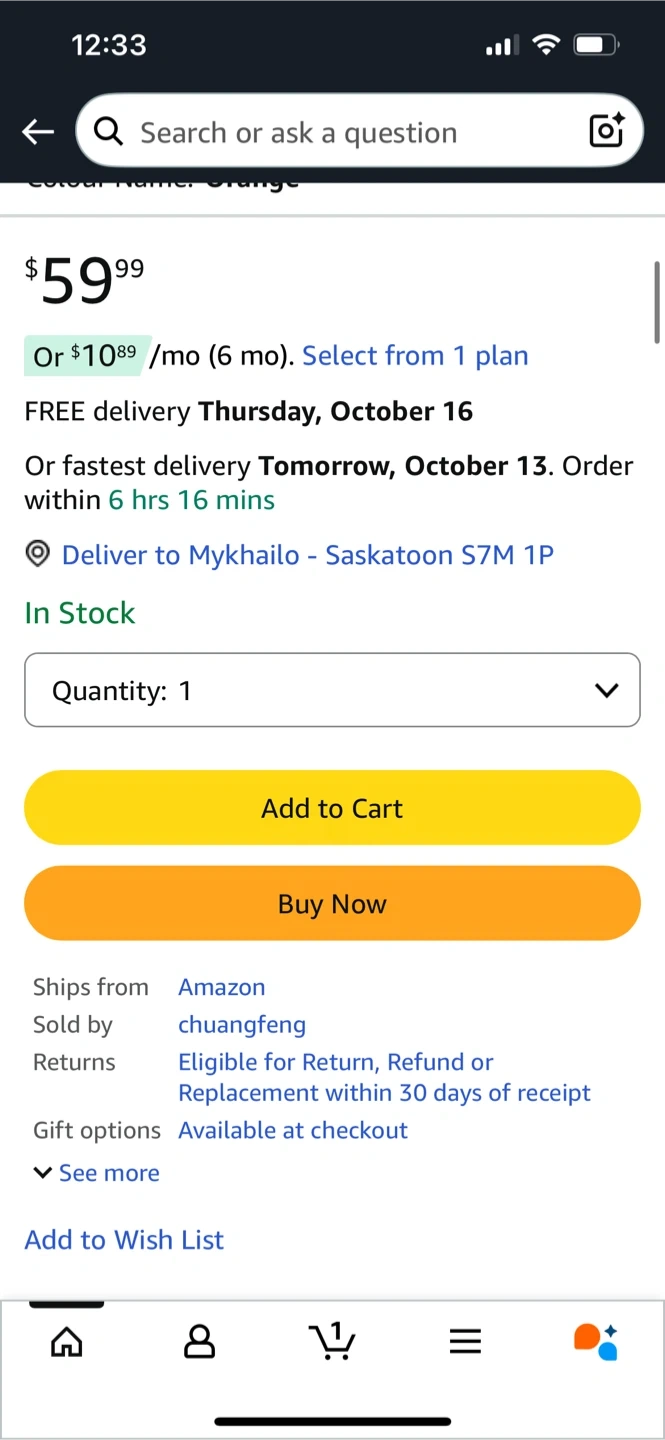This screenshot has width=665, height=1440.
Task: Focus the search or ask a question field
Action: (x=340, y=132)
